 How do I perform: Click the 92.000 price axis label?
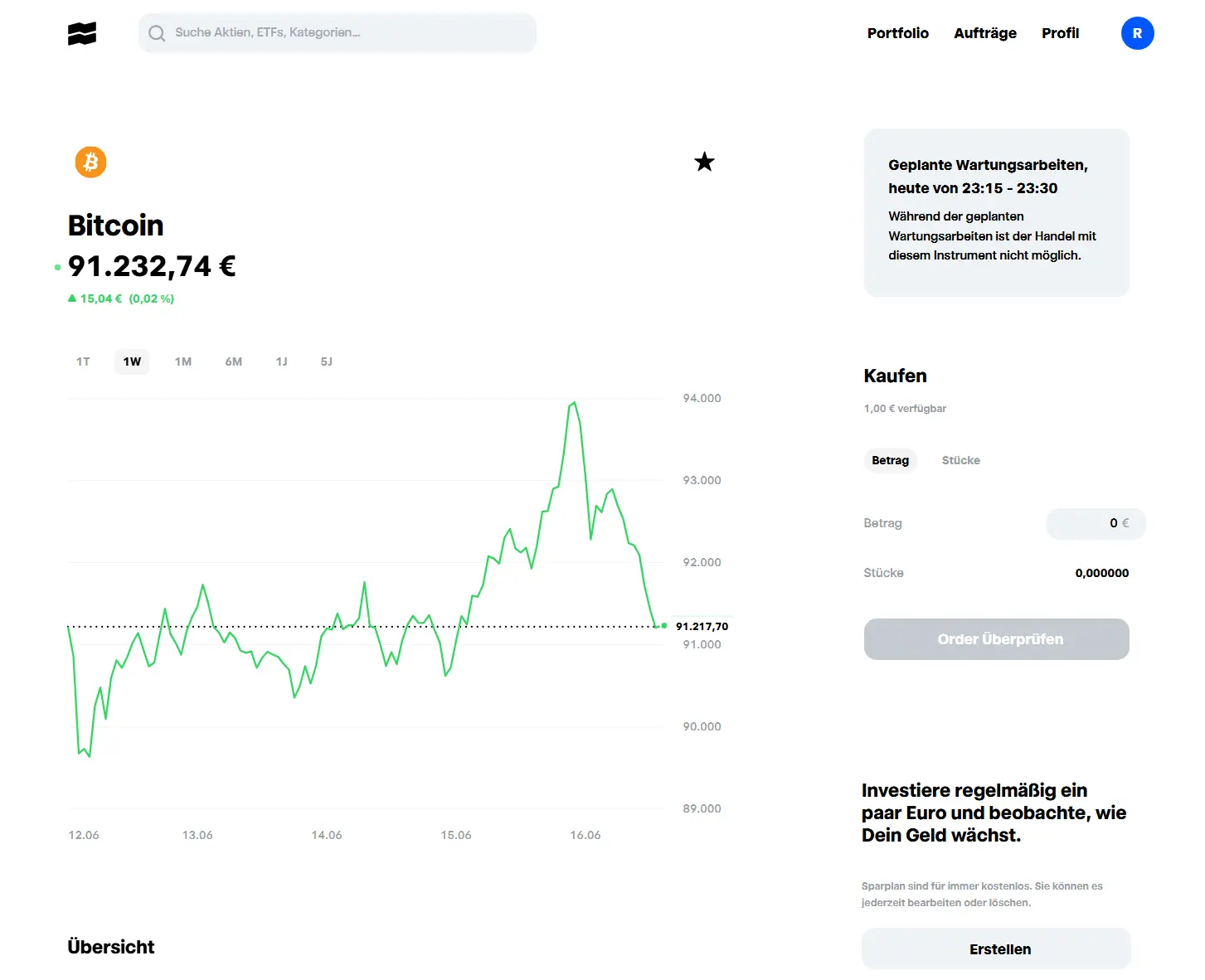pyautogui.click(x=702, y=562)
